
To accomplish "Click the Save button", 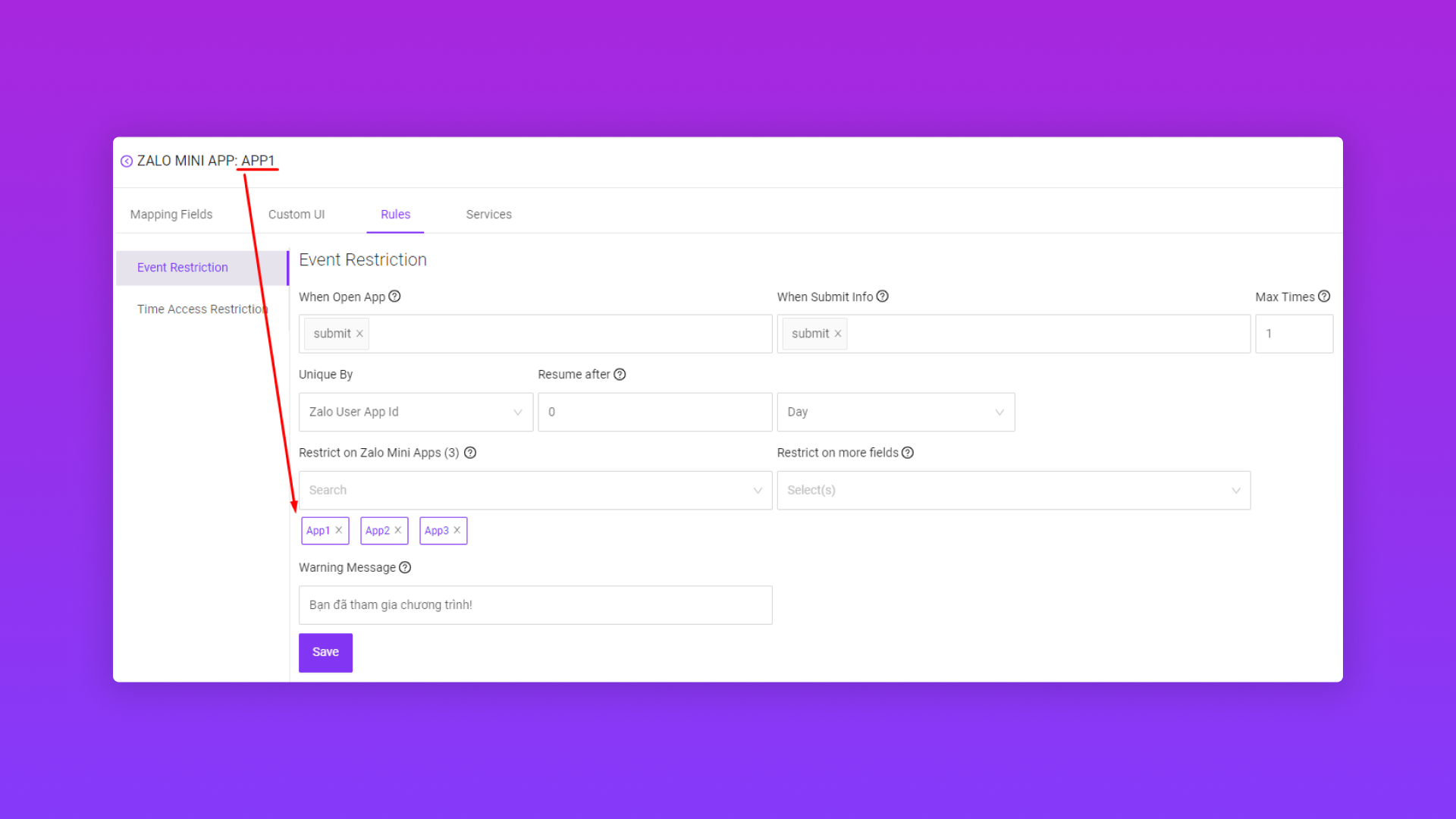I will (x=325, y=652).
